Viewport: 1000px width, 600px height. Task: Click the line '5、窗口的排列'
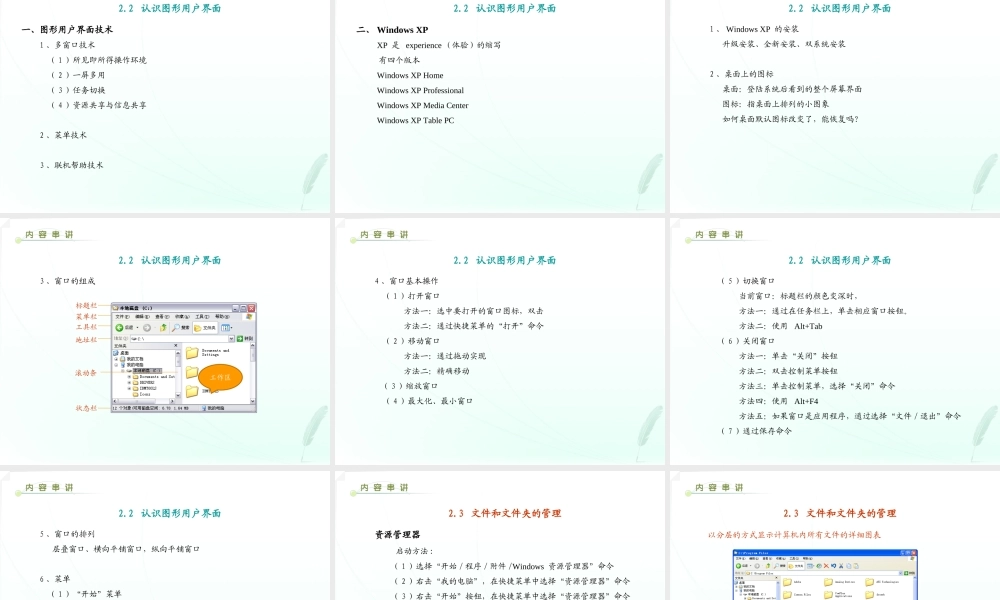tap(67, 534)
